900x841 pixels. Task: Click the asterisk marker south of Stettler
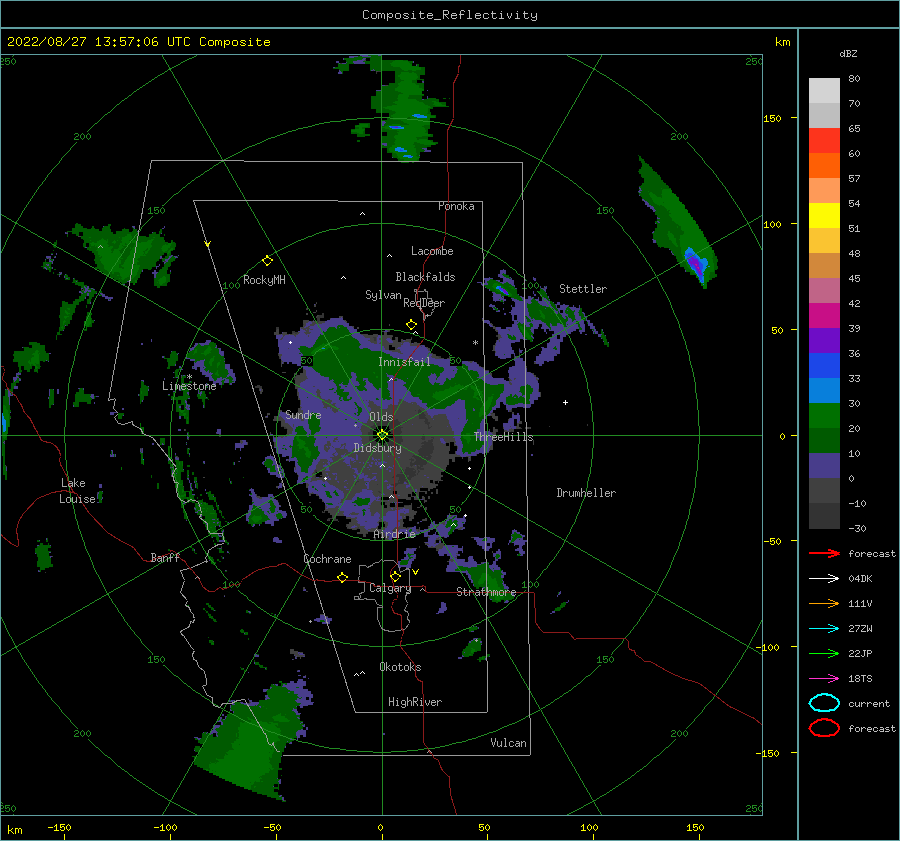point(475,343)
